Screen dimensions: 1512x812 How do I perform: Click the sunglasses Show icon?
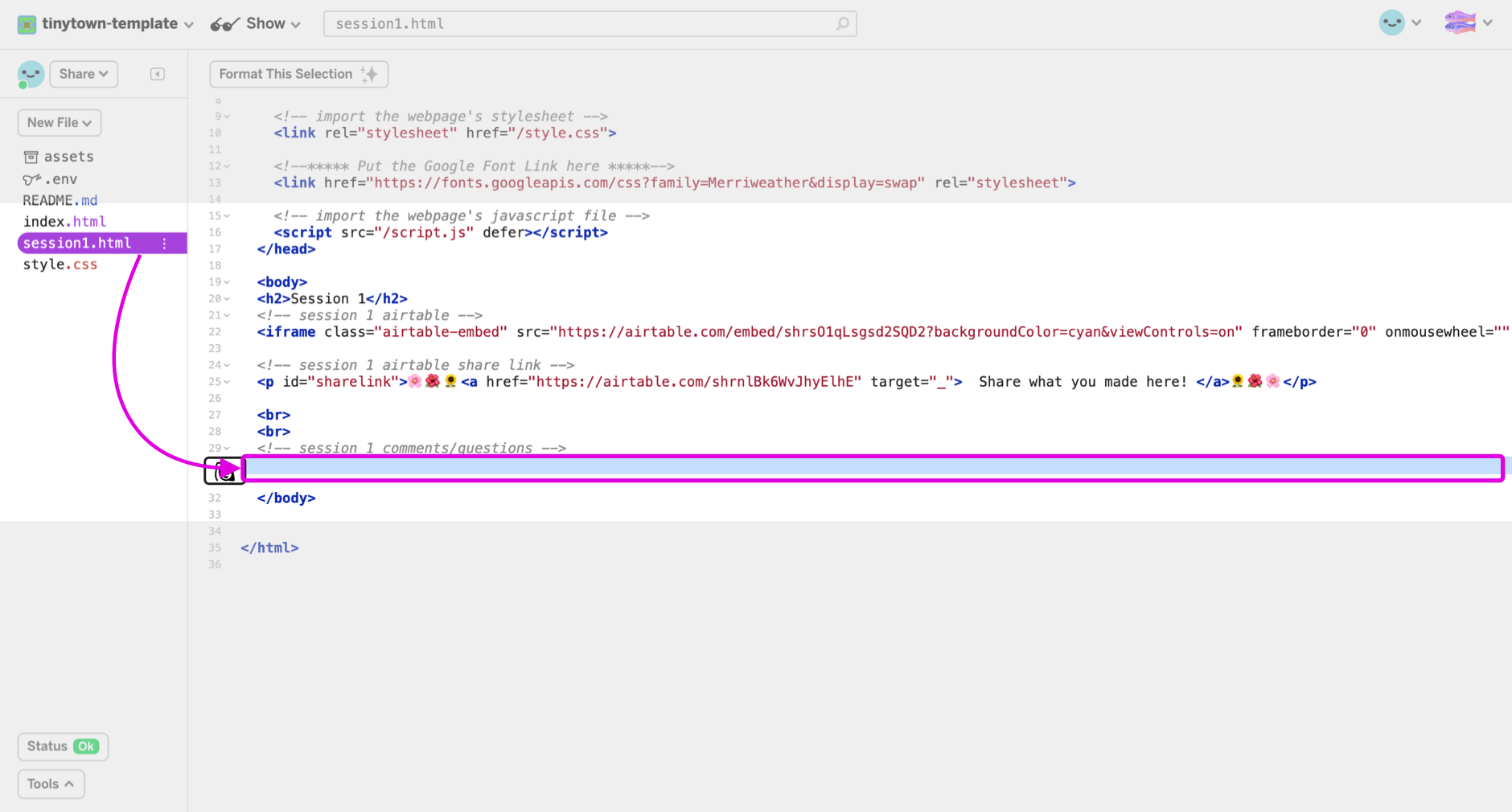point(225,24)
